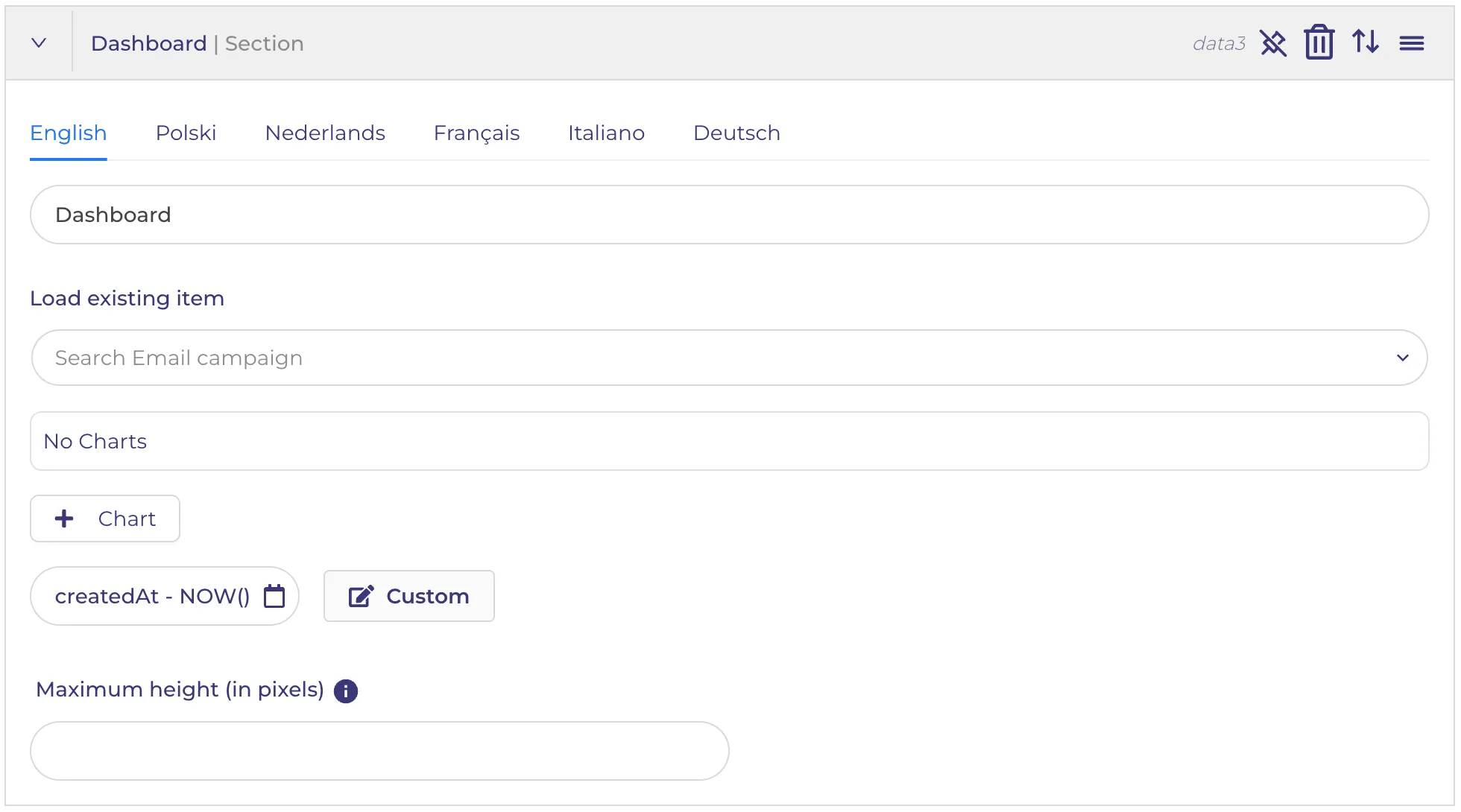Collapse the Dashboard section chevron

coord(39,43)
